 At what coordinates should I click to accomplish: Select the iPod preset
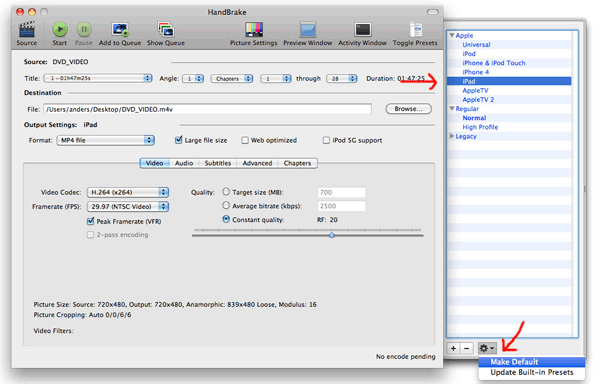pos(469,54)
